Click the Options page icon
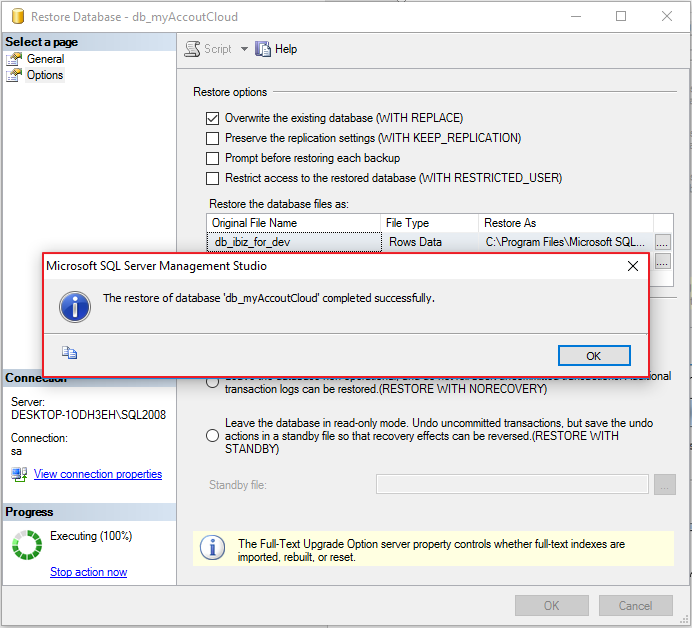Screen dimensions: 692x628 (14, 75)
